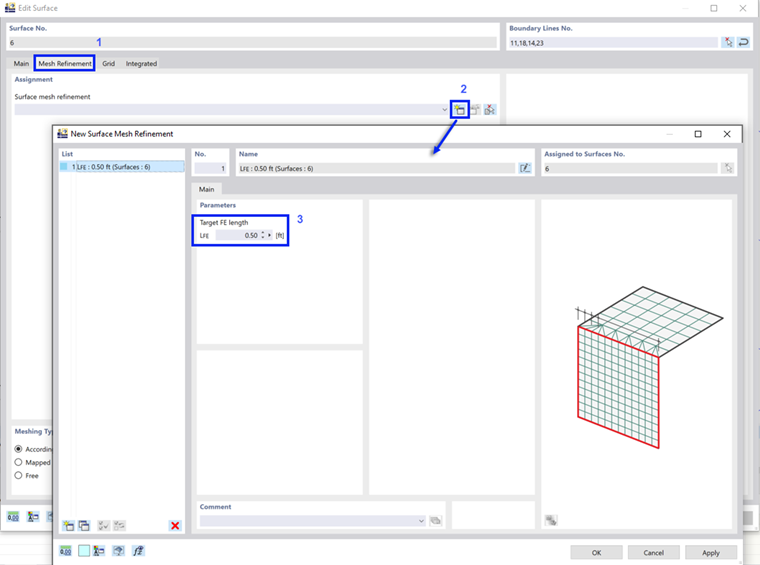Click the Apply button
Screen dimensions: 760x565
coord(711,552)
